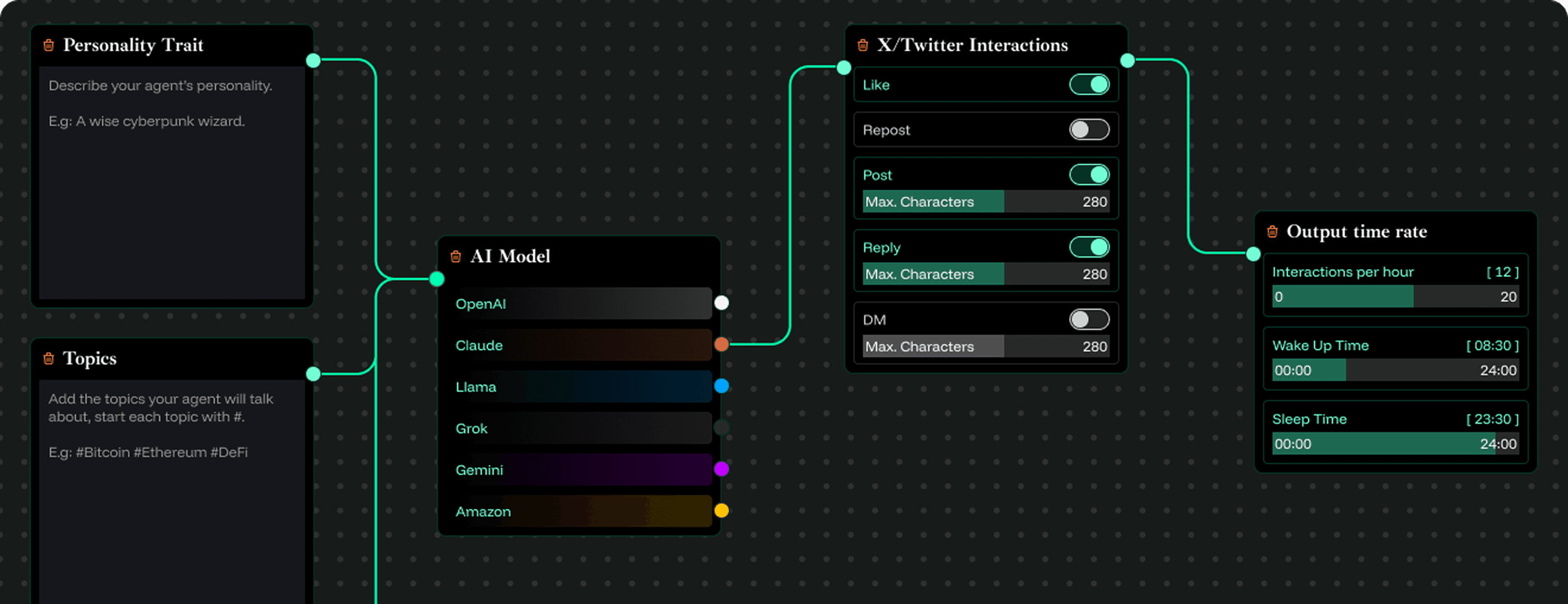This screenshot has width=1568, height=604.
Task: Delete the Topics node via trash icon
Action: point(48,358)
